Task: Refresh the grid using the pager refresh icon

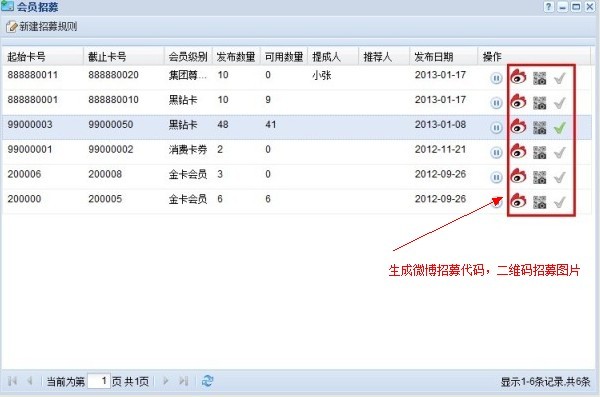Action: [207, 381]
